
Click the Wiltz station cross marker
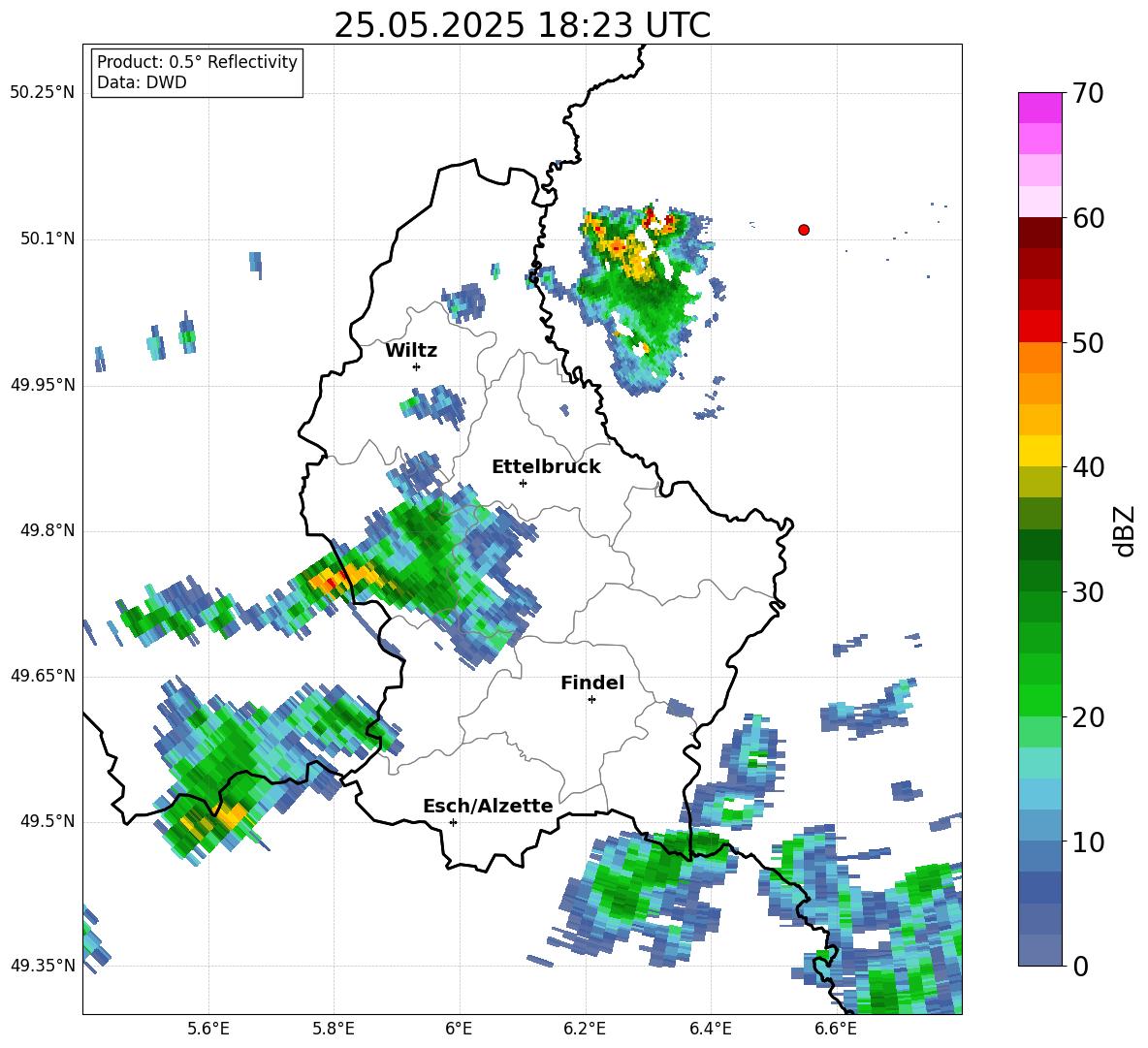click(x=416, y=366)
